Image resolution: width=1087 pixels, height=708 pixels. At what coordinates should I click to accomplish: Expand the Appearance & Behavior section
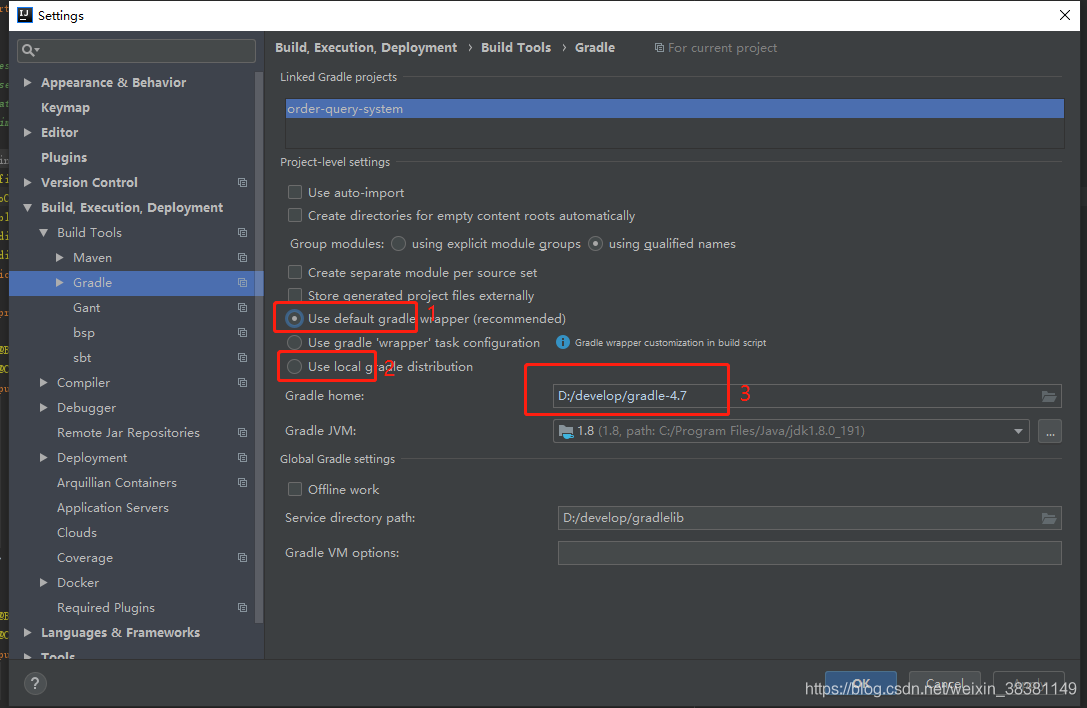pos(28,82)
